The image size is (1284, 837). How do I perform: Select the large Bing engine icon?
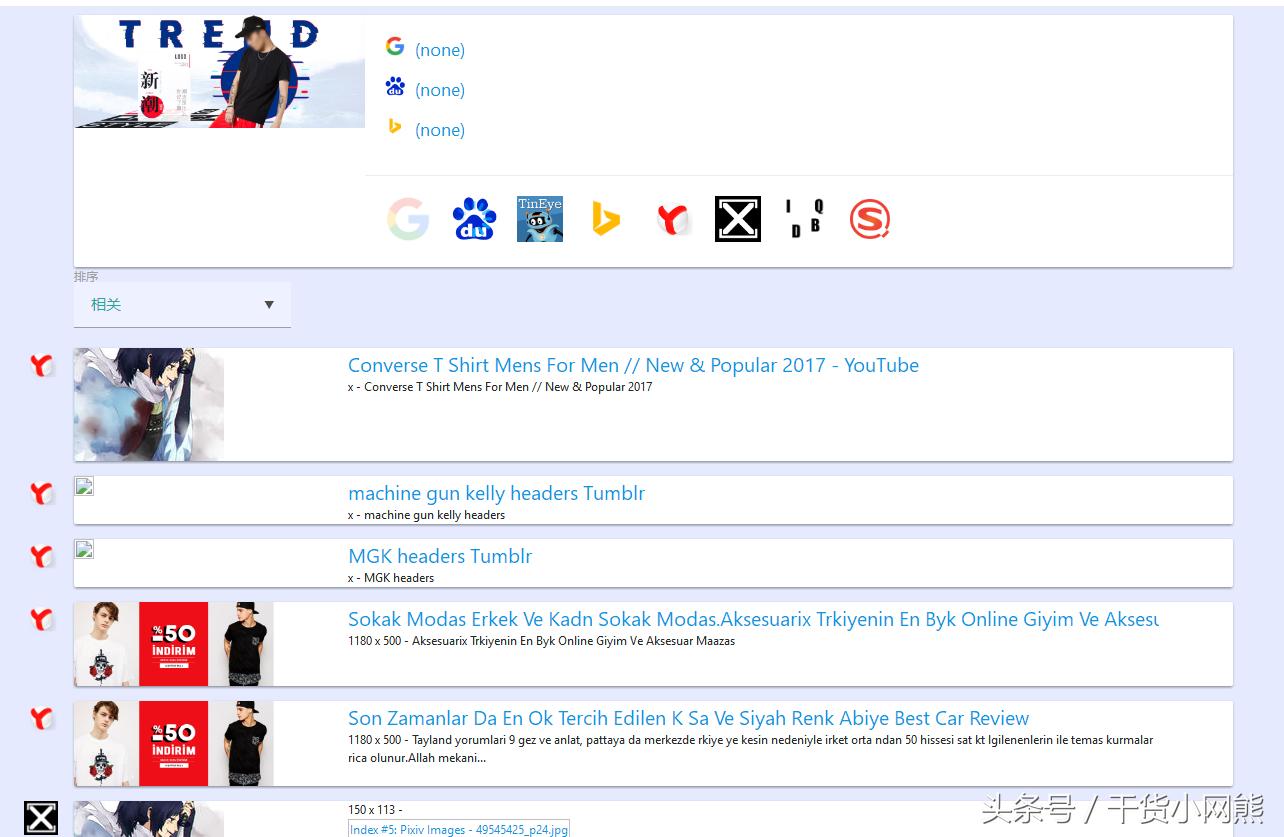(606, 219)
